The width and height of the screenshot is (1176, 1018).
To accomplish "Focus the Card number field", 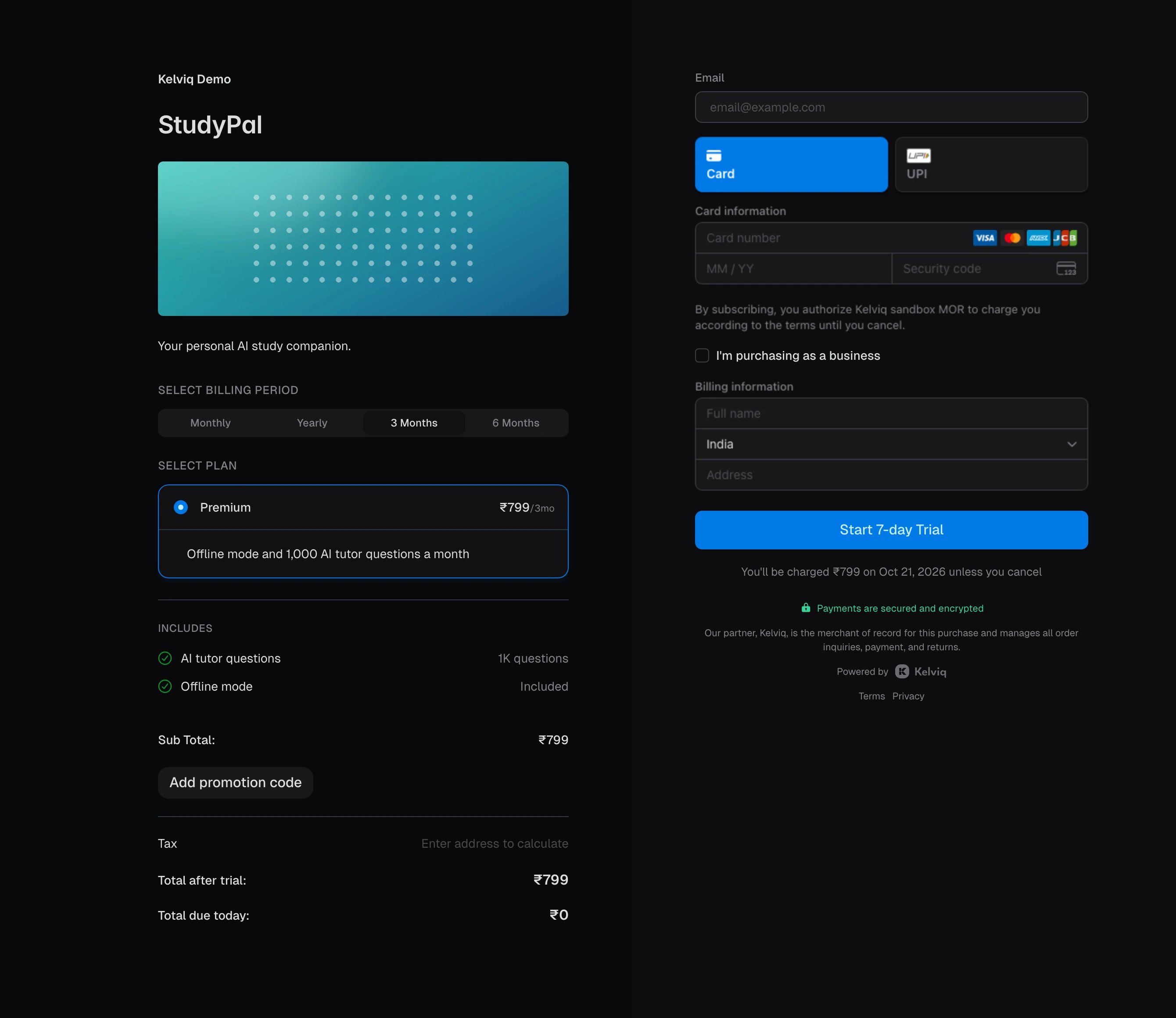I will (891, 238).
